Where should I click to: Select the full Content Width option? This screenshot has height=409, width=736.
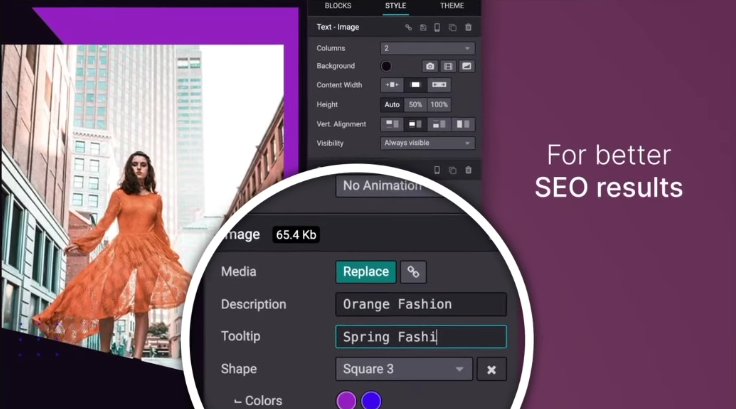tap(439, 85)
